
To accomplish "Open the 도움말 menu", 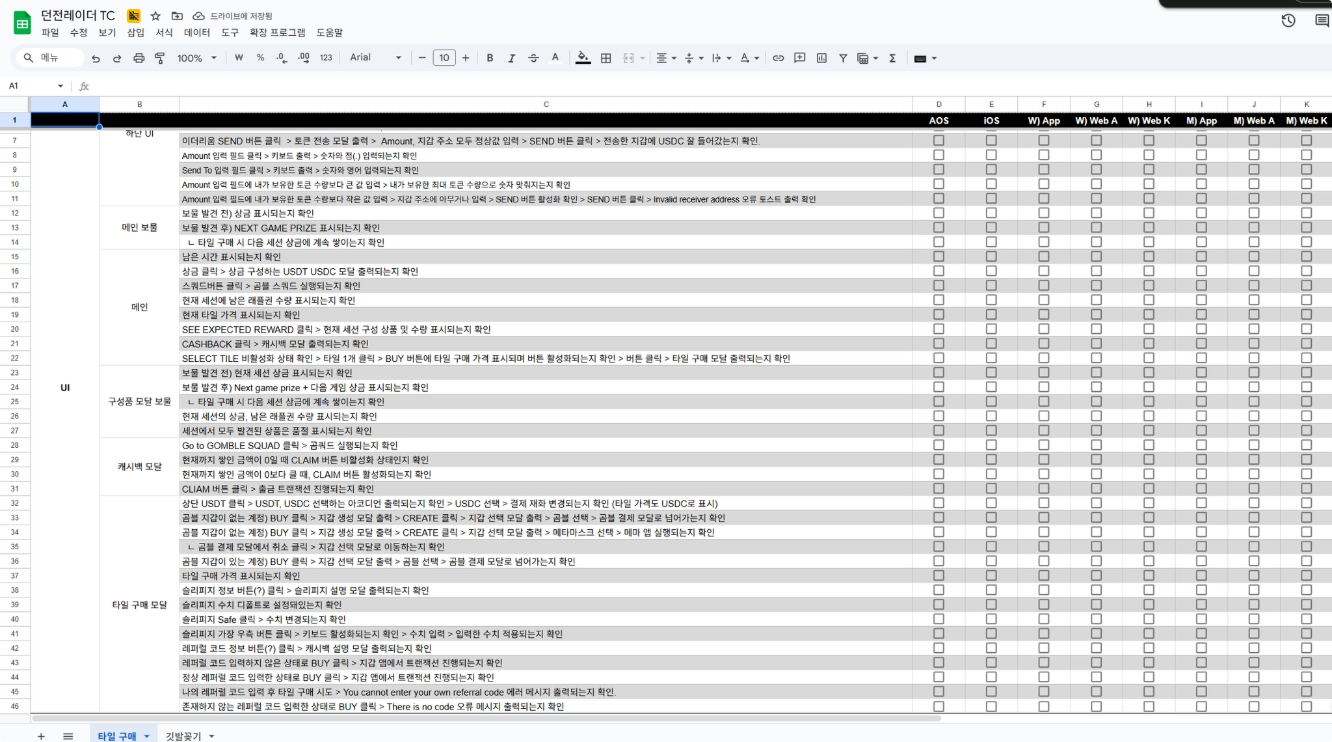I will point(329,32).
